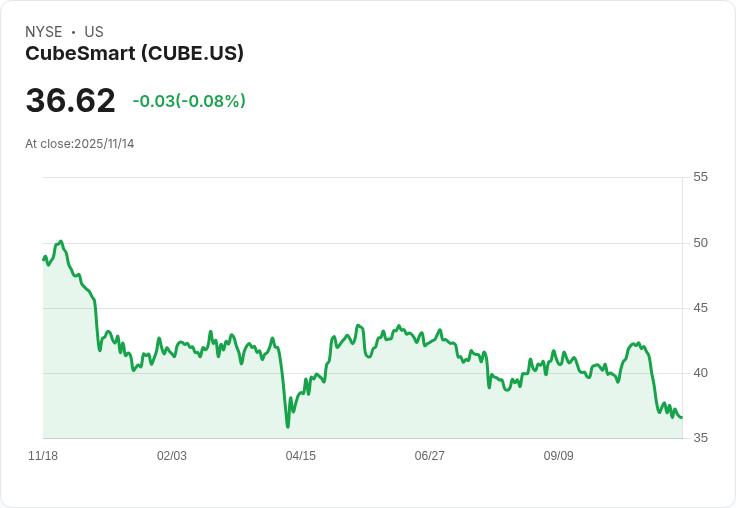Viewport: 736px width, 508px height.
Task: Click the 35 label on the price axis
Action: click(700, 438)
